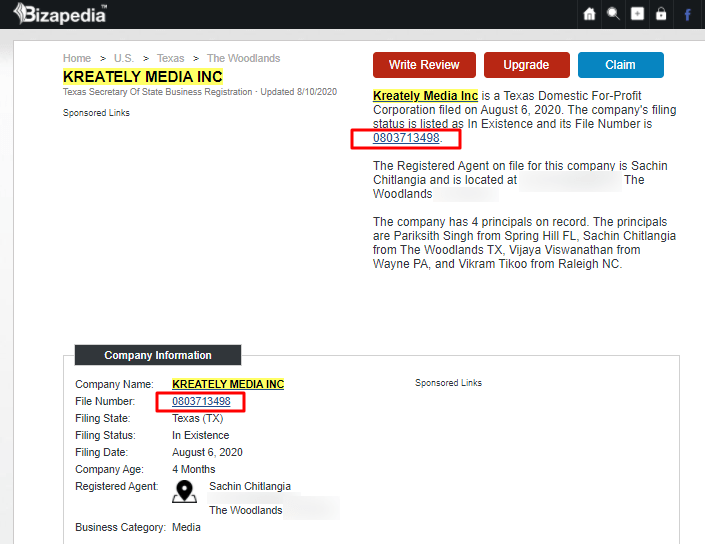Open the U.S. breadcrumb link
This screenshot has width=705, height=544.
click(124, 58)
